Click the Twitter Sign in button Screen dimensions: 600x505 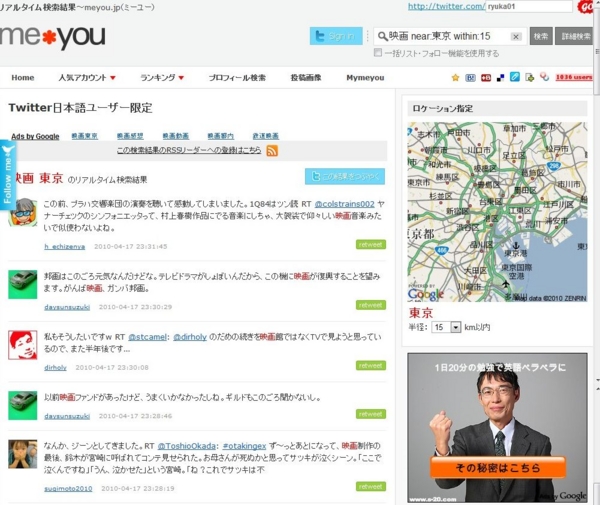pos(336,36)
